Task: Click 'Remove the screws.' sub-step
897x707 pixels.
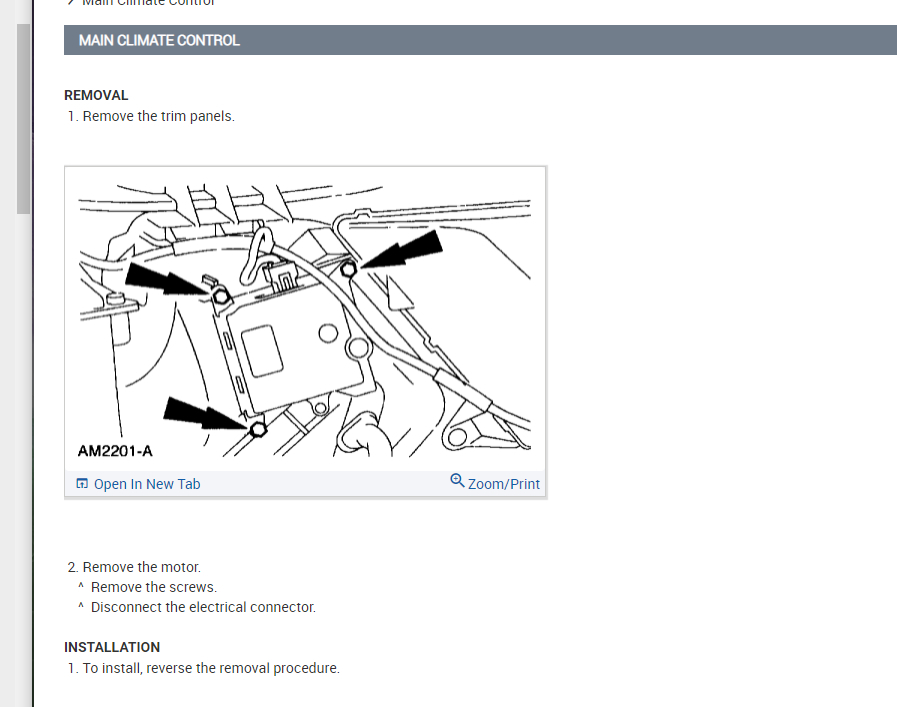Action: 154,587
